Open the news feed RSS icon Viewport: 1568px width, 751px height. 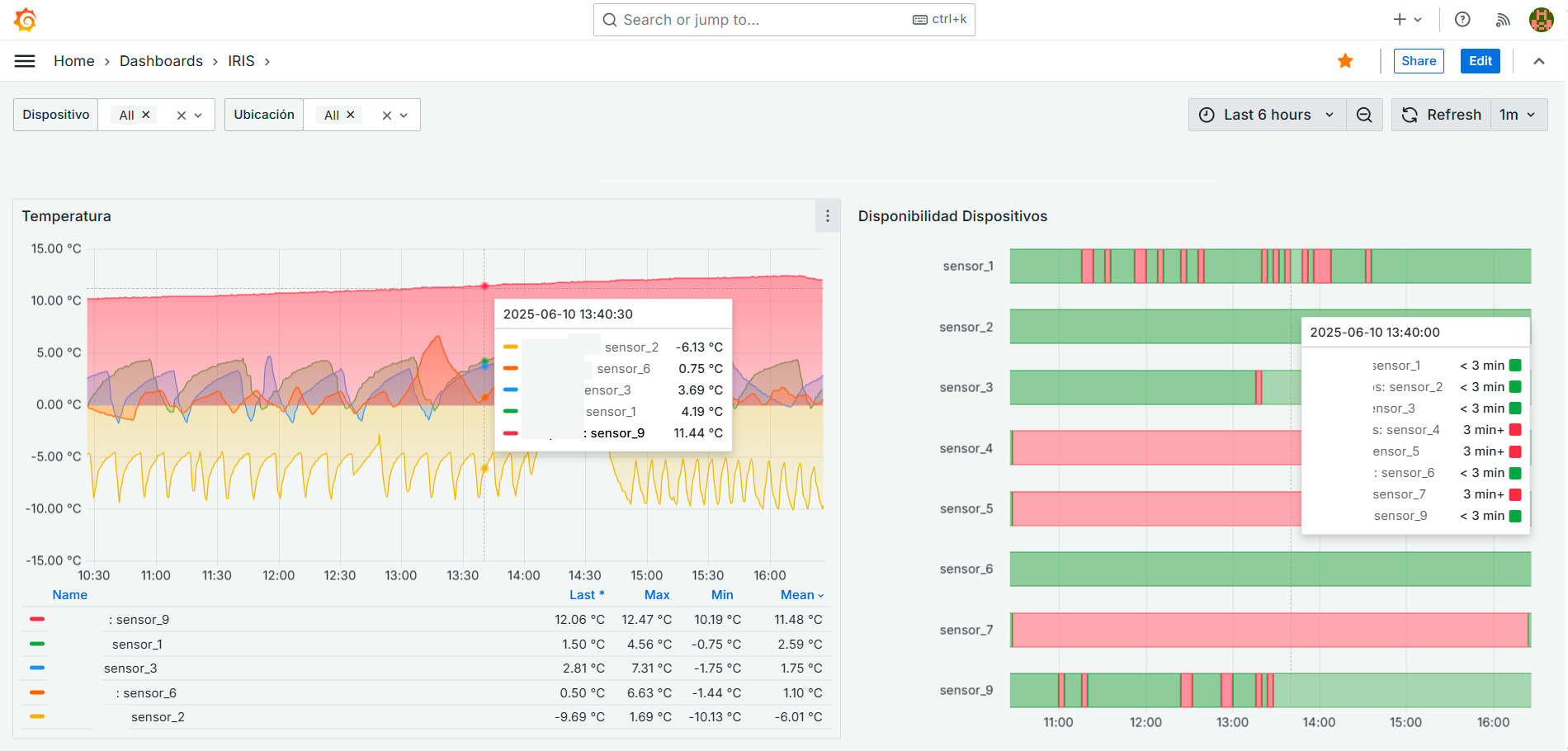(1503, 20)
